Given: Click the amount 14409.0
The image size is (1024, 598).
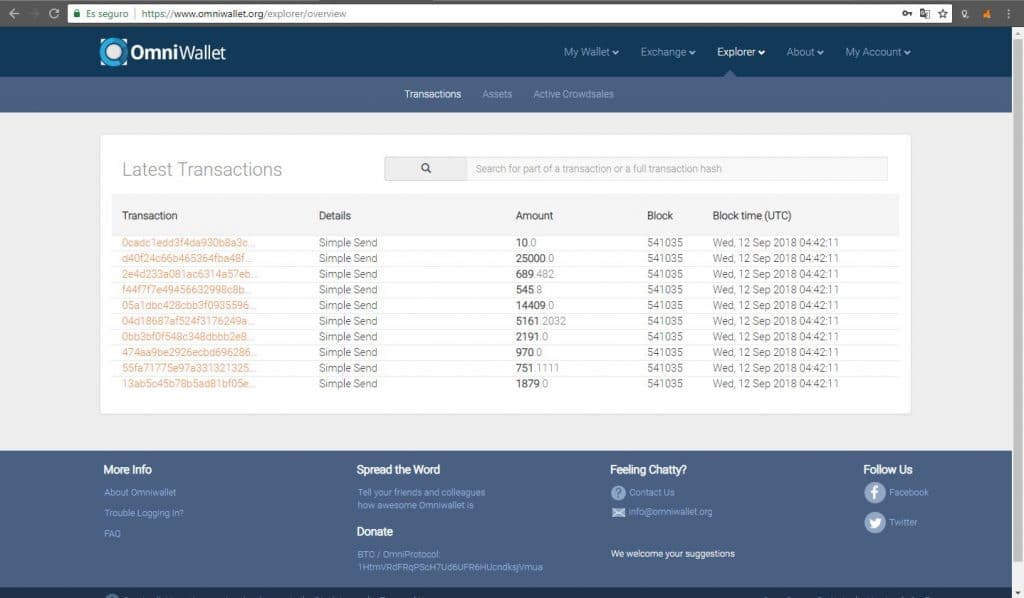Looking at the screenshot, I should pos(535,305).
